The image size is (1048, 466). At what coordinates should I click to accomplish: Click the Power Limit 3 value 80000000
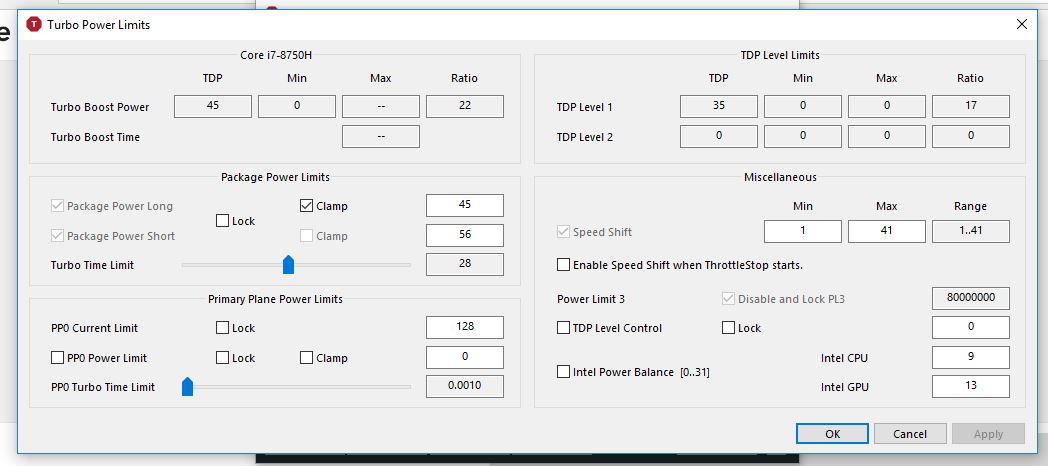point(970,298)
